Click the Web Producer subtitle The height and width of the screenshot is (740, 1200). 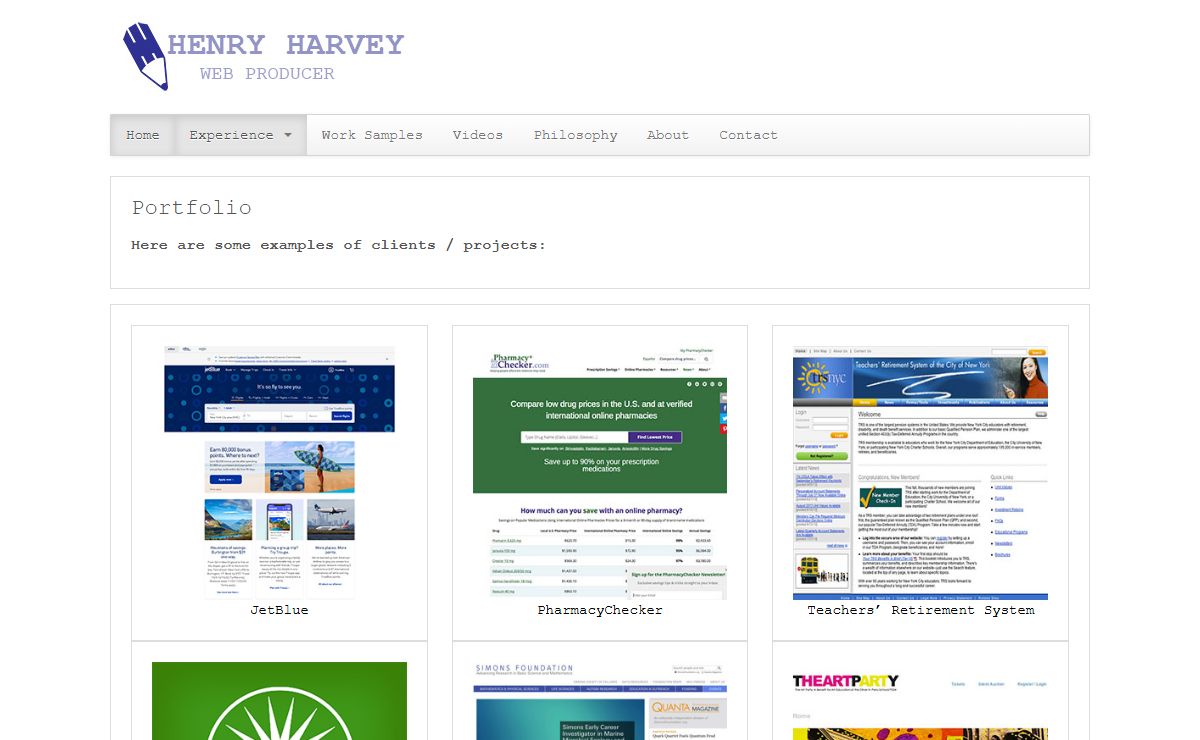pos(267,74)
